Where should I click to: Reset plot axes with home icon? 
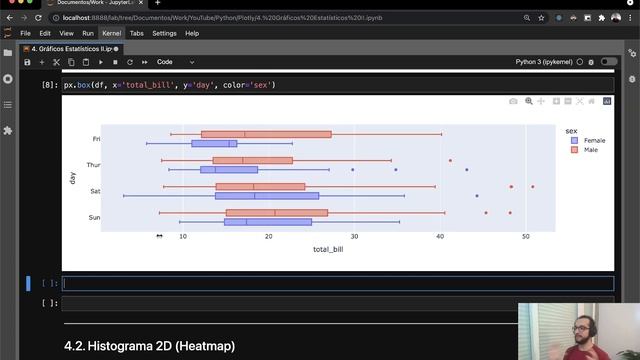[591, 101]
